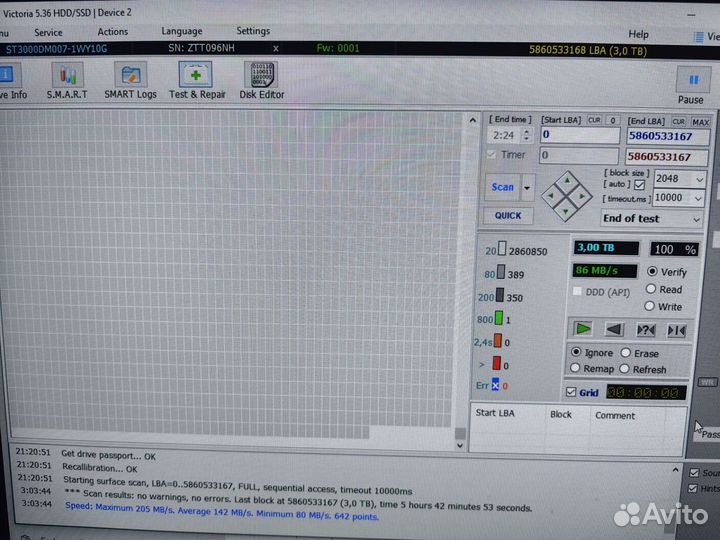Uncheck the auto block size checkbox
Image resolution: width=720 pixels, height=540 pixels.
[639, 185]
